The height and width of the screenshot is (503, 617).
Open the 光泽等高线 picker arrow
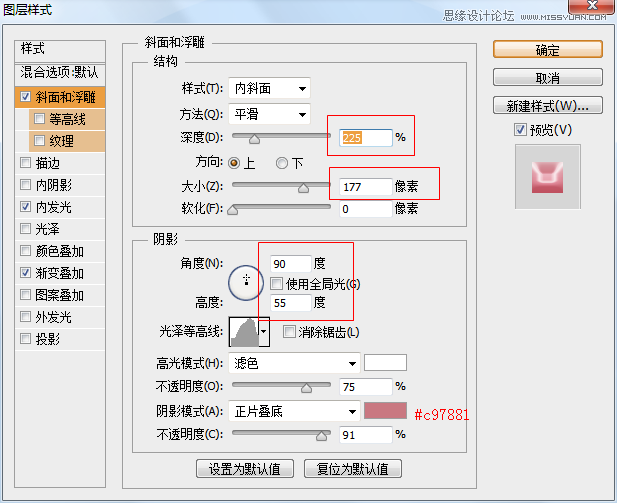click(x=264, y=331)
